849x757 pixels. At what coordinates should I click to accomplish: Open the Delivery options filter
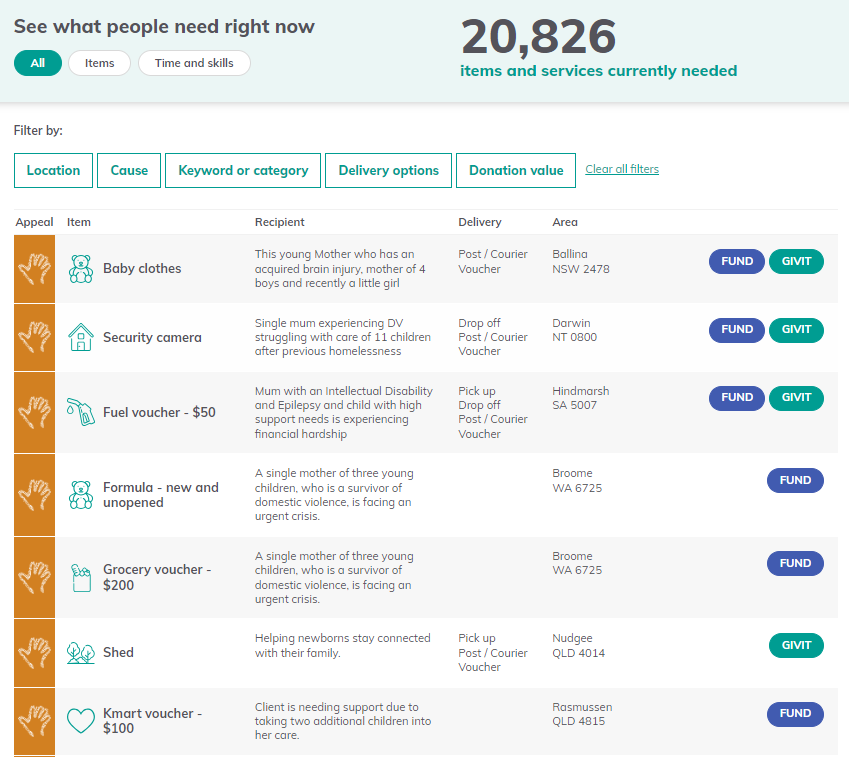(388, 171)
